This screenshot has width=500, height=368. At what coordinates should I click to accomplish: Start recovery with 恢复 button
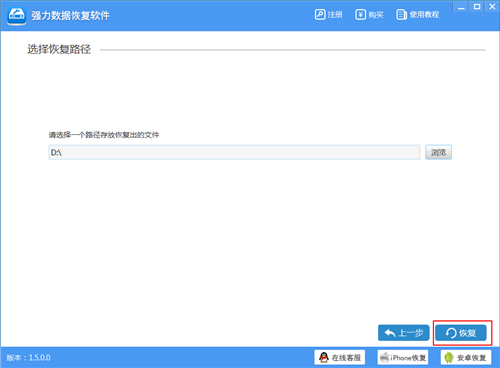461,333
